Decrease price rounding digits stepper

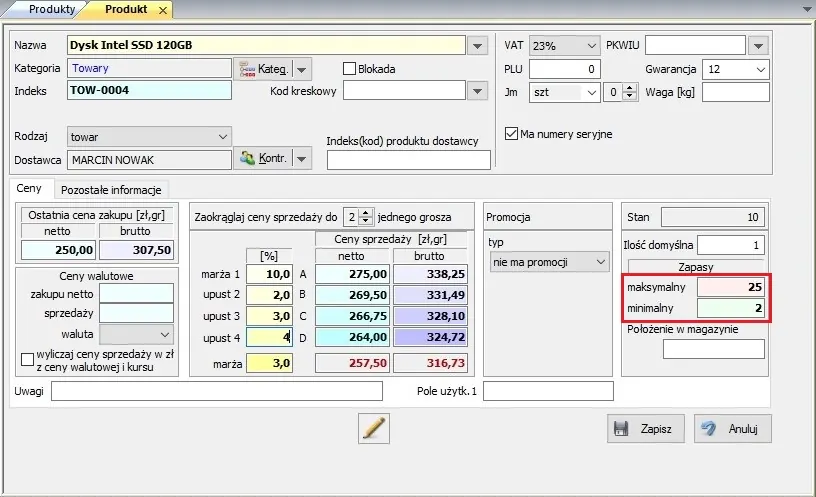[x=366, y=221]
